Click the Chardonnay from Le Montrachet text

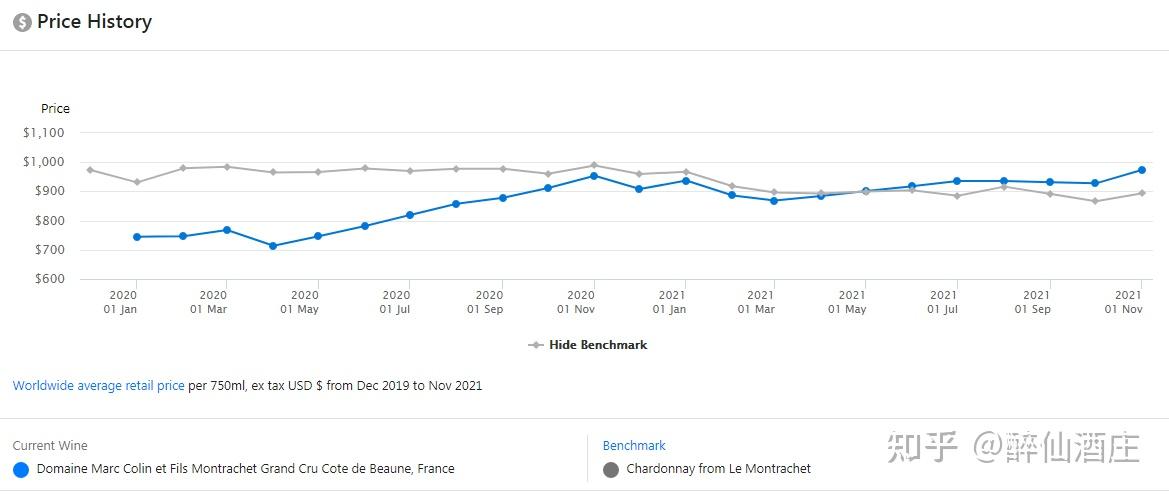[718, 468]
